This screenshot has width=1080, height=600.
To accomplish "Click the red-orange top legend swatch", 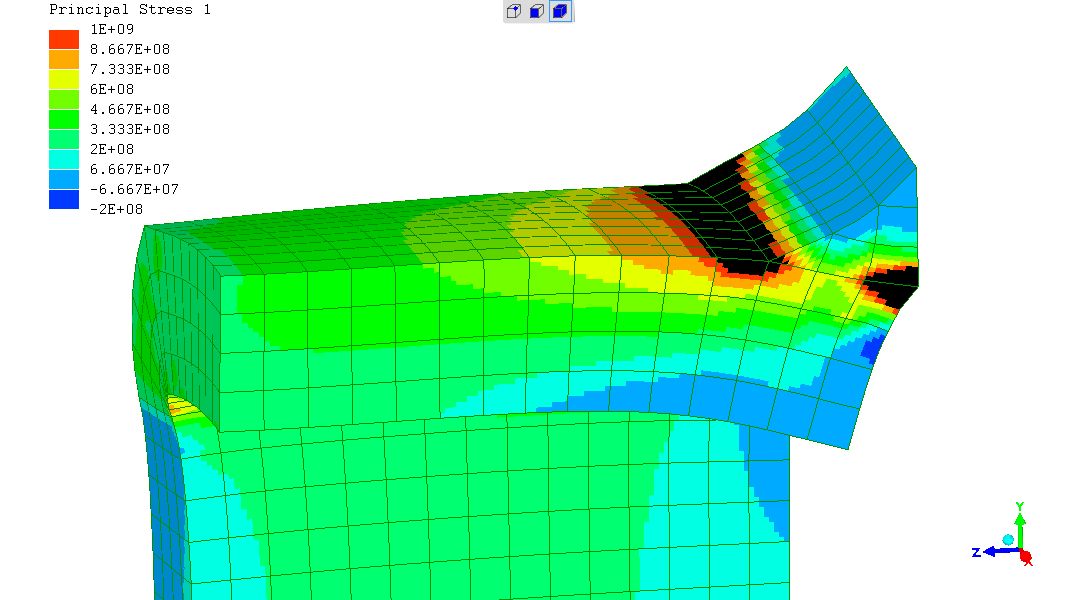I will pyautogui.click(x=64, y=39).
